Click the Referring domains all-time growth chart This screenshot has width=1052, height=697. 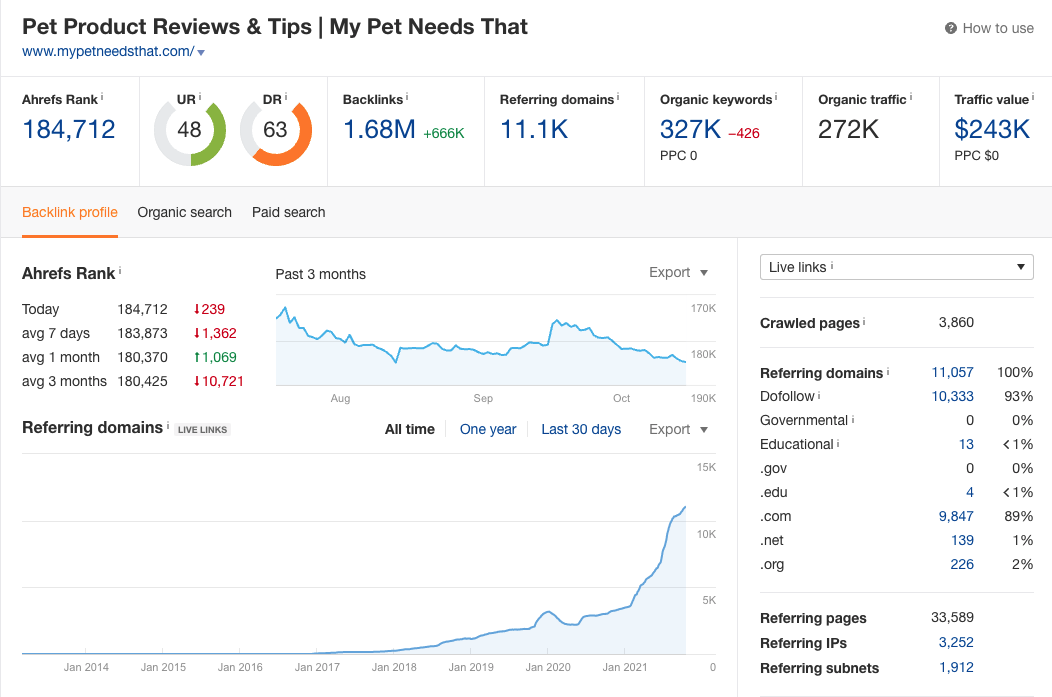click(x=354, y=554)
